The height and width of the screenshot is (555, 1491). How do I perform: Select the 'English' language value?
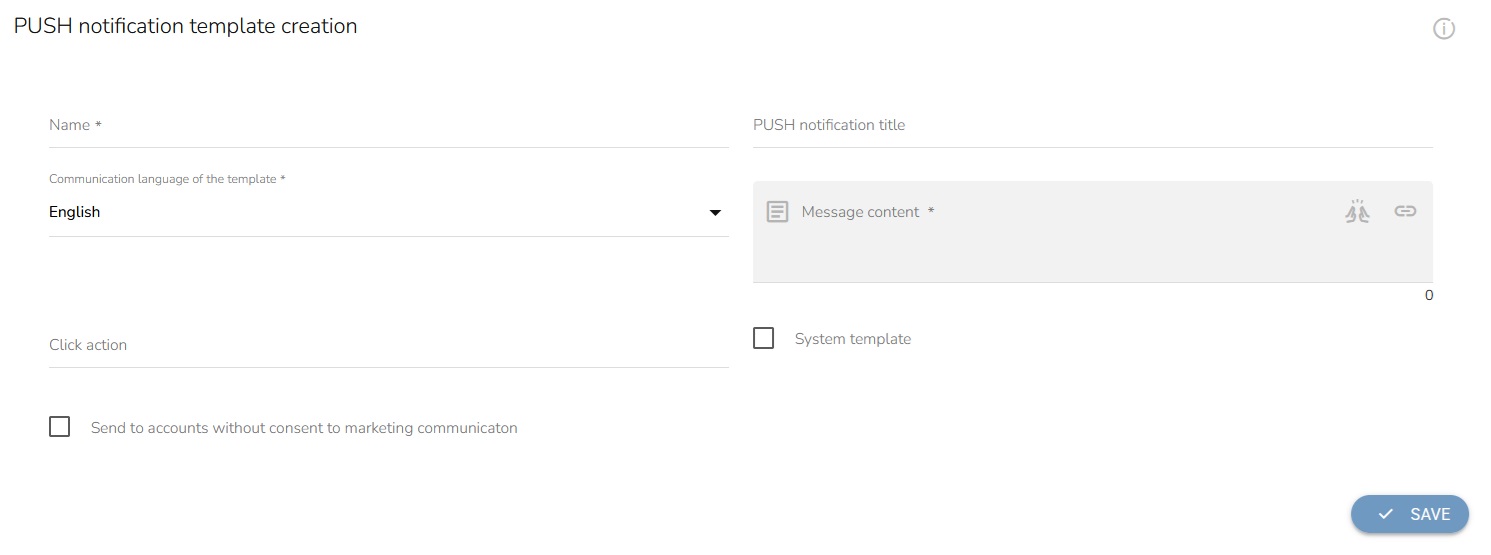75,212
